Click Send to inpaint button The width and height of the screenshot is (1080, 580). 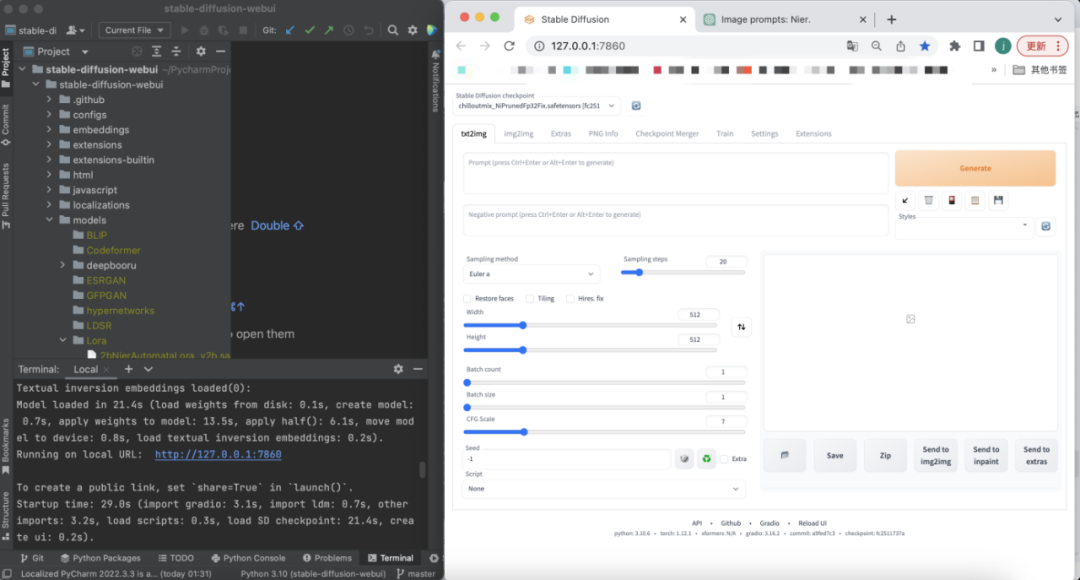pos(986,455)
